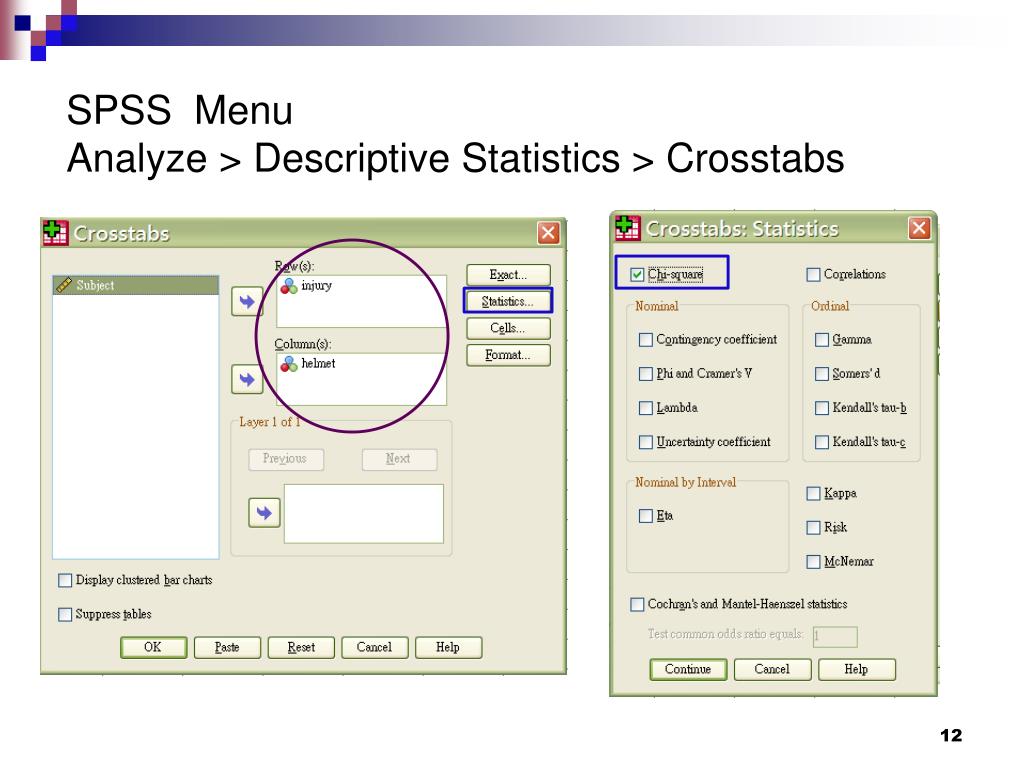The image size is (1024, 768).
Task: Click the disabled Next layer button
Action: [x=399, y=459]
